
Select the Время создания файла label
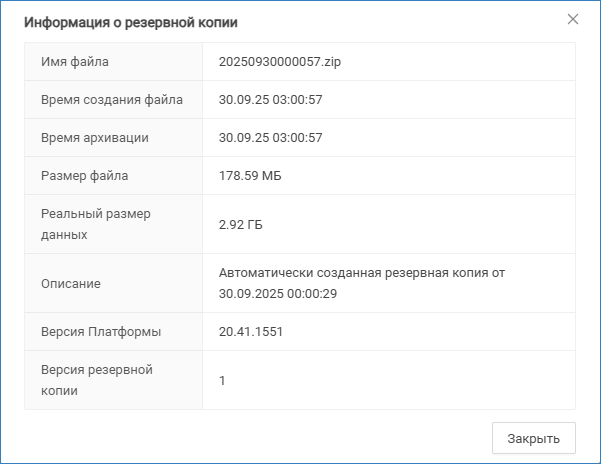coord(112,100)
